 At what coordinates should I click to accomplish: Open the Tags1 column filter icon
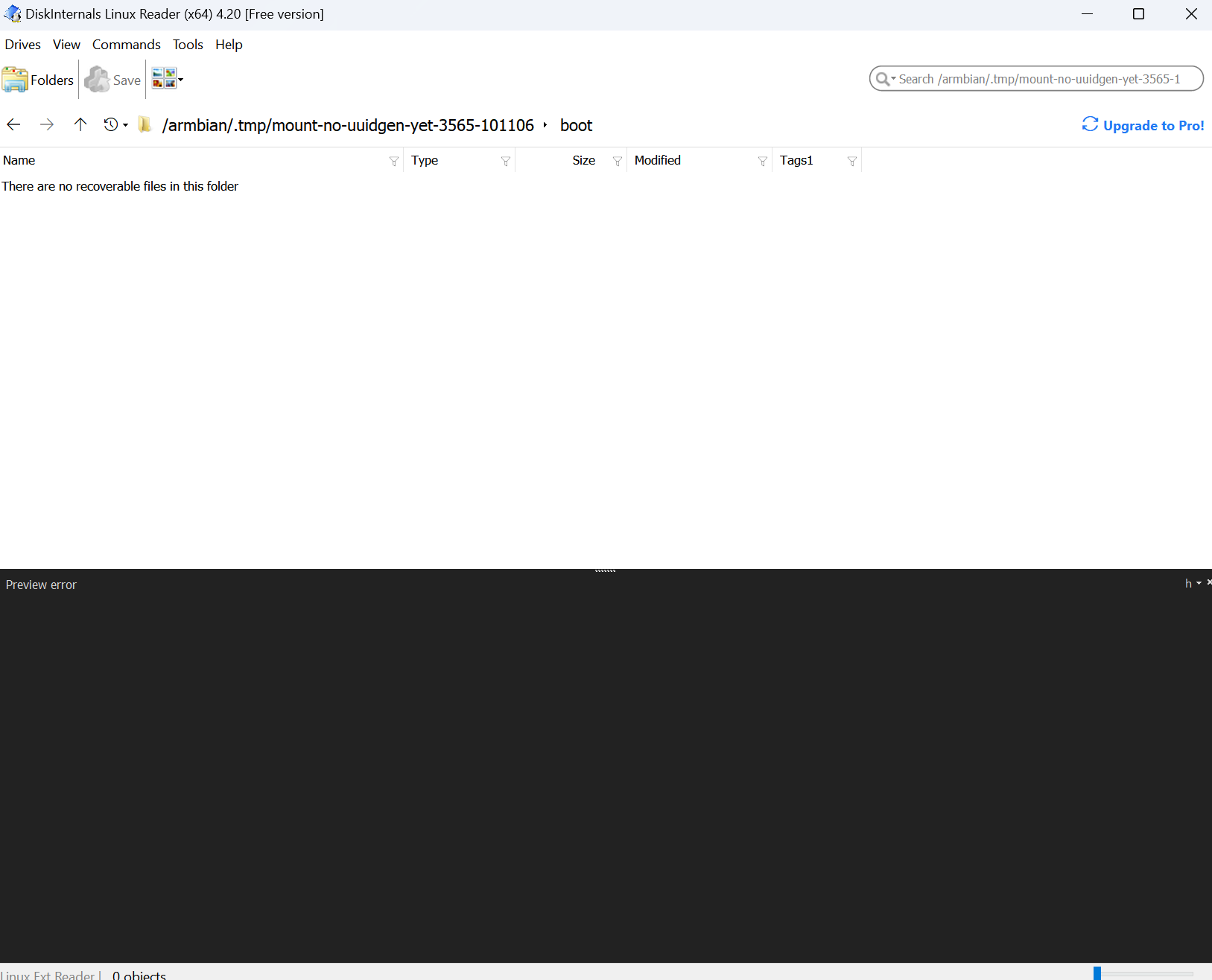[852, 161]
